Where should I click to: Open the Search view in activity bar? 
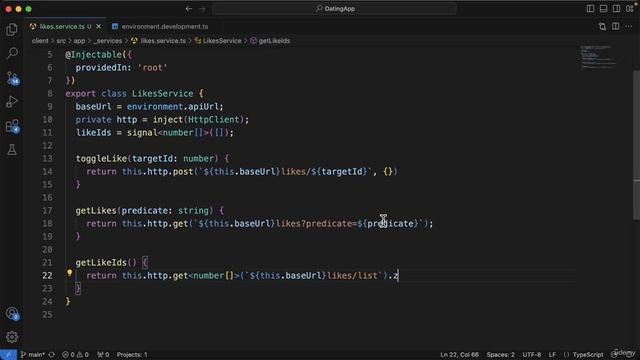[12, 53]
